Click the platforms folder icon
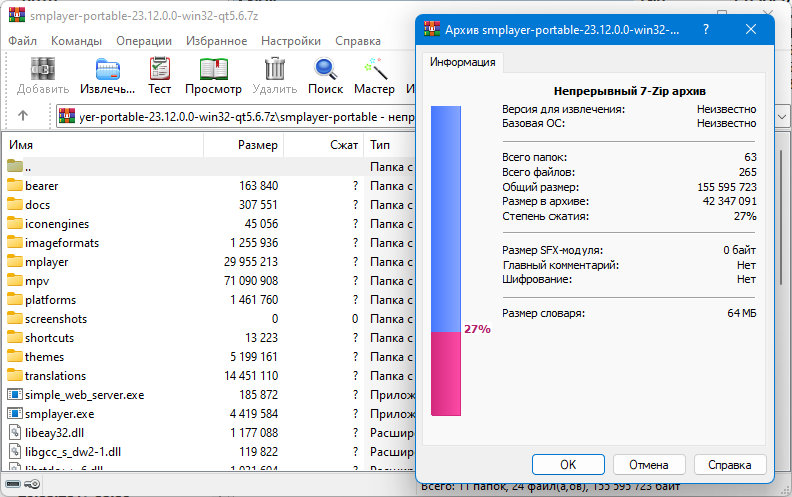 [x=15, y=300]
